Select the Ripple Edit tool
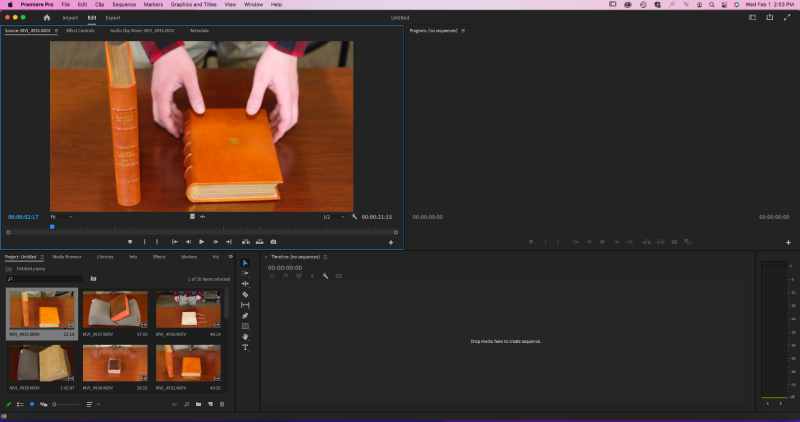This screenshot has height=422, width=800. [x=245, y=284]
